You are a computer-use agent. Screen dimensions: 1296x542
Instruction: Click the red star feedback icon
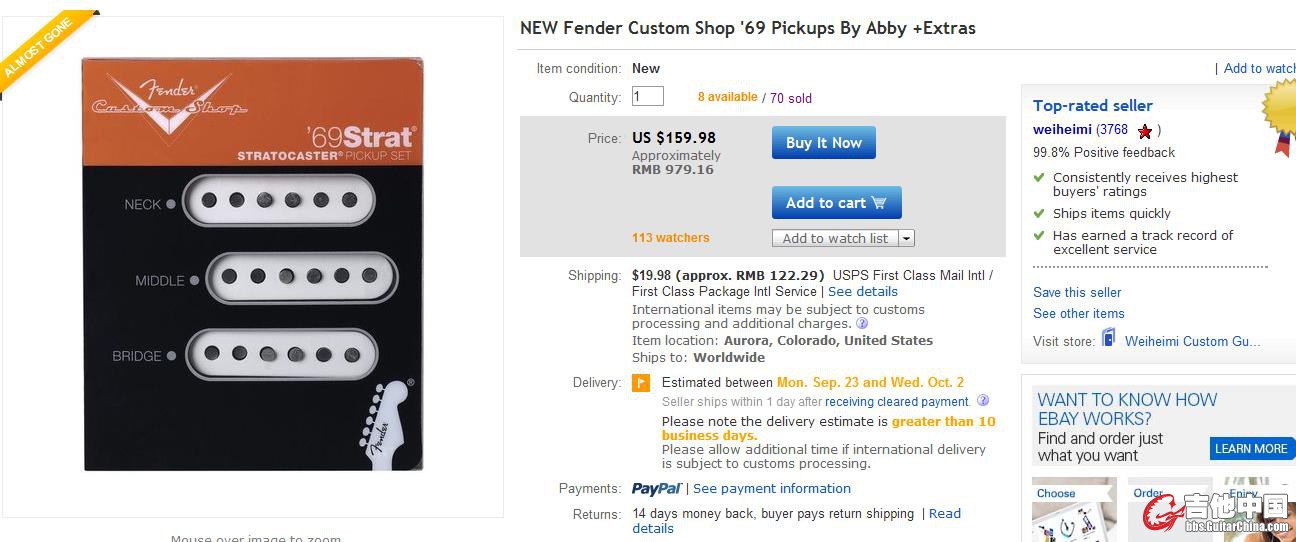click(x=1145, y=131)
